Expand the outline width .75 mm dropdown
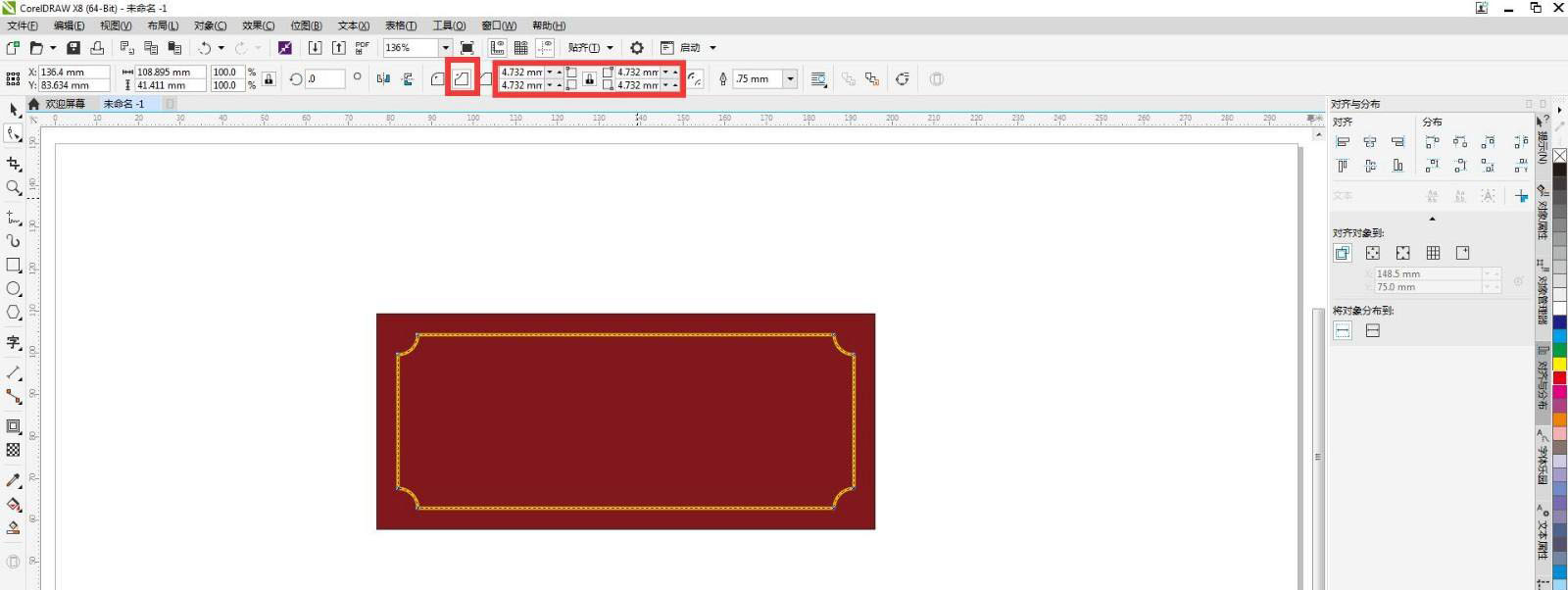Image resolution: width=1568 pixels, height=590 pixels. pyautogui.click(x=790, y=78)
